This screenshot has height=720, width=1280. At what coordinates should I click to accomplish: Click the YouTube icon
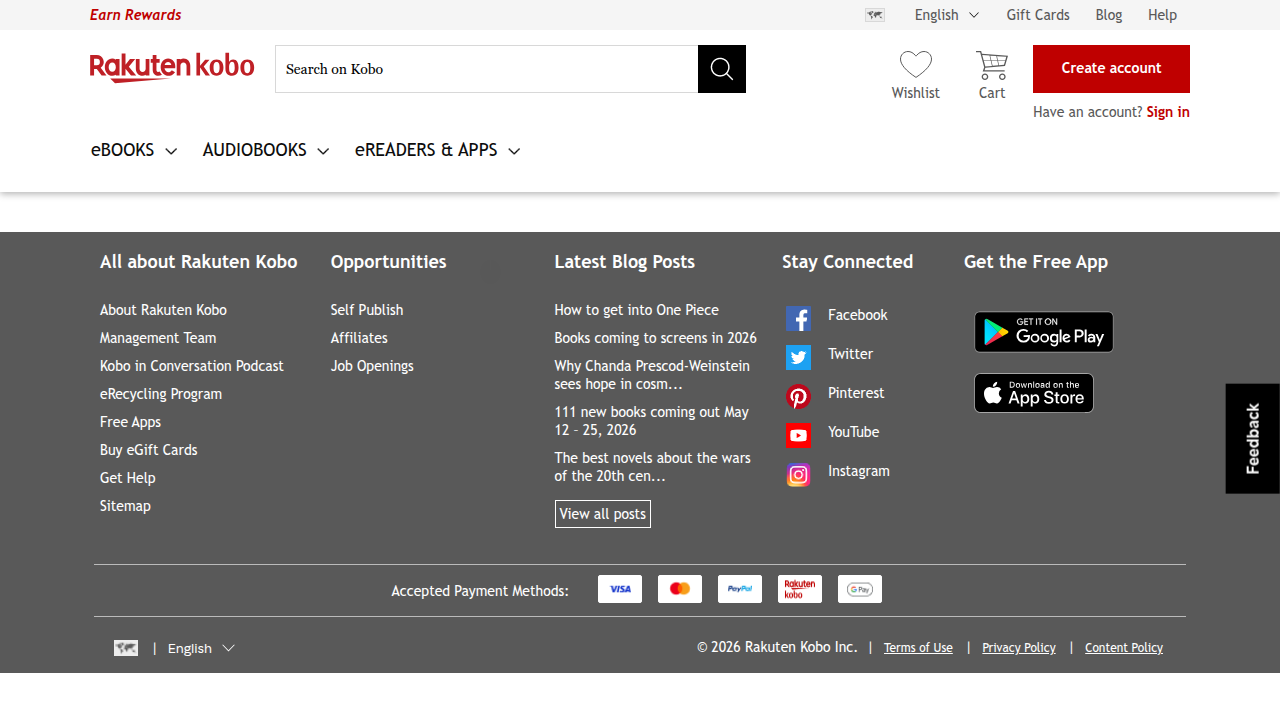coord(798,435)
